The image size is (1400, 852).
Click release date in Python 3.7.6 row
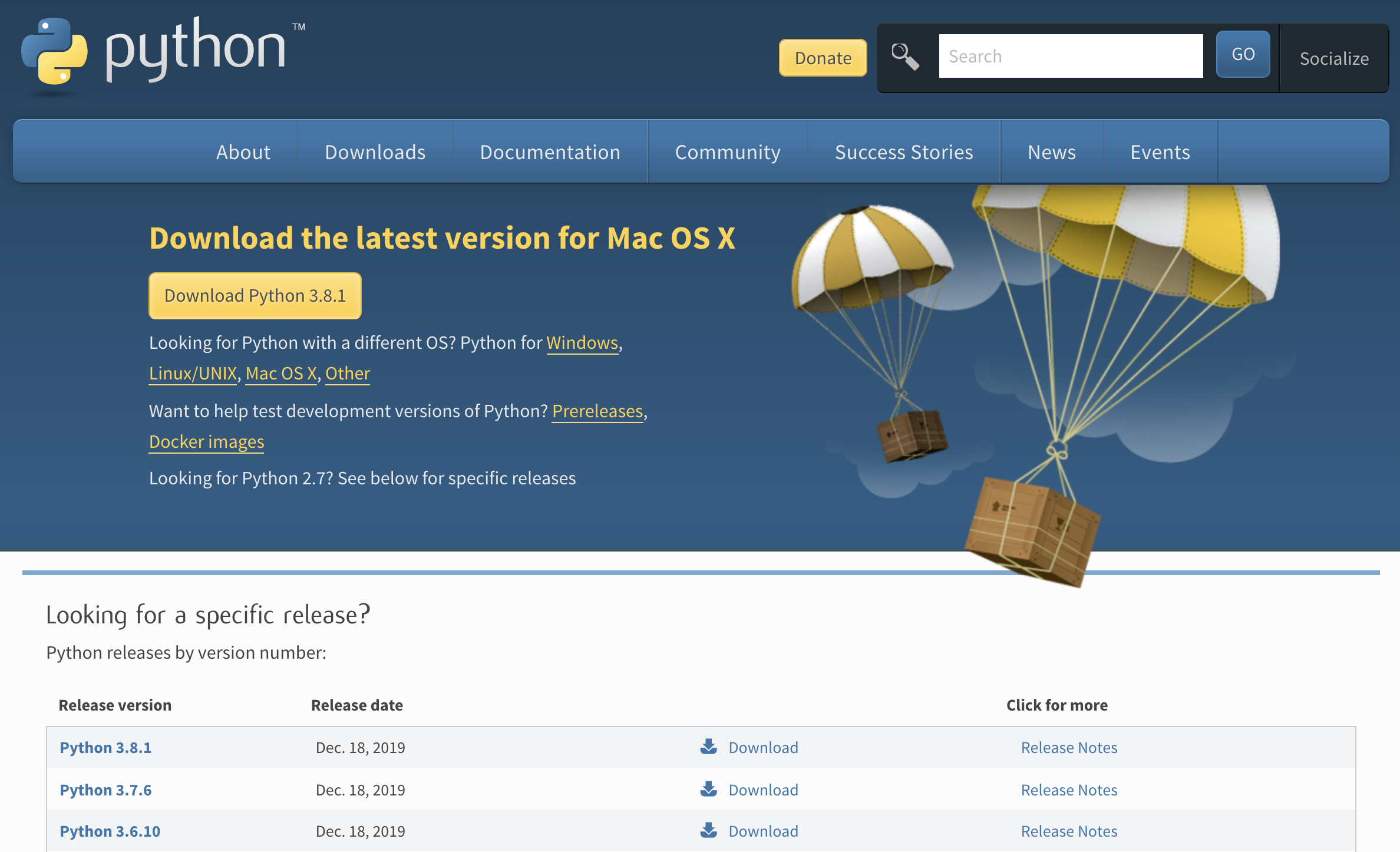click(361, 790)
